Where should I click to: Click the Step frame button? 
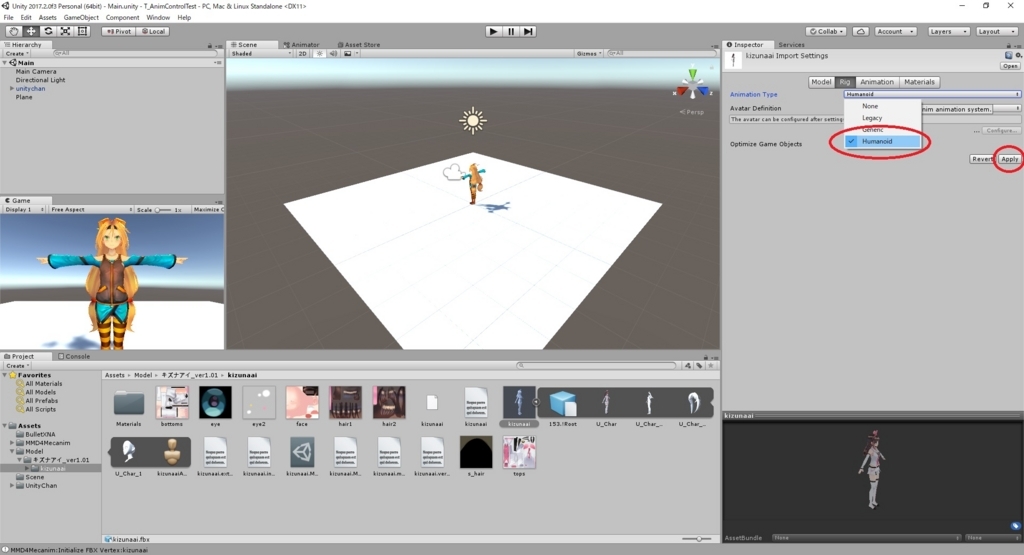(528, 31)
